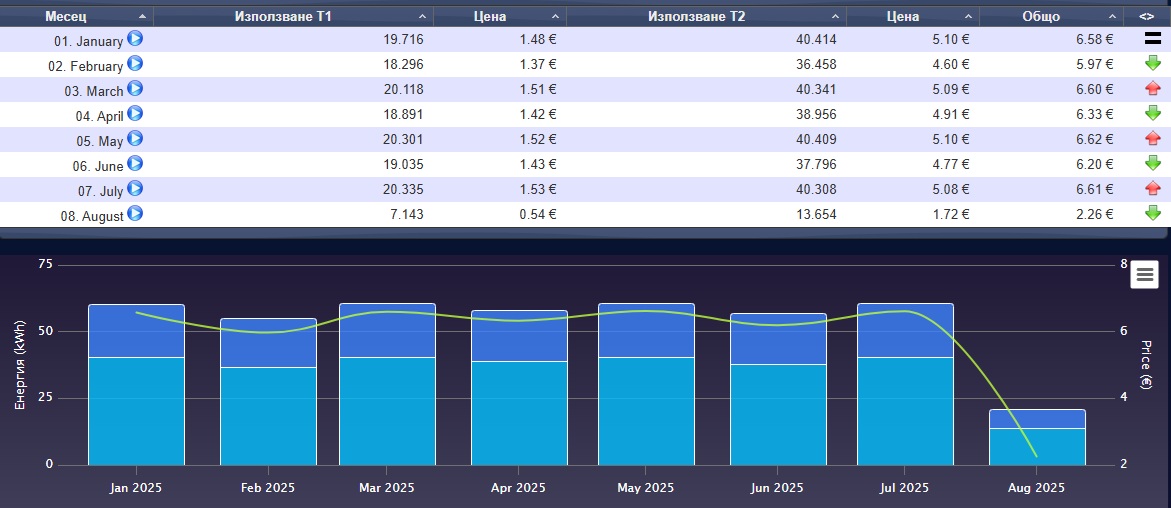Click the <> trend column header
The width and height of the screenshot is (1171, 508).
1144,17
